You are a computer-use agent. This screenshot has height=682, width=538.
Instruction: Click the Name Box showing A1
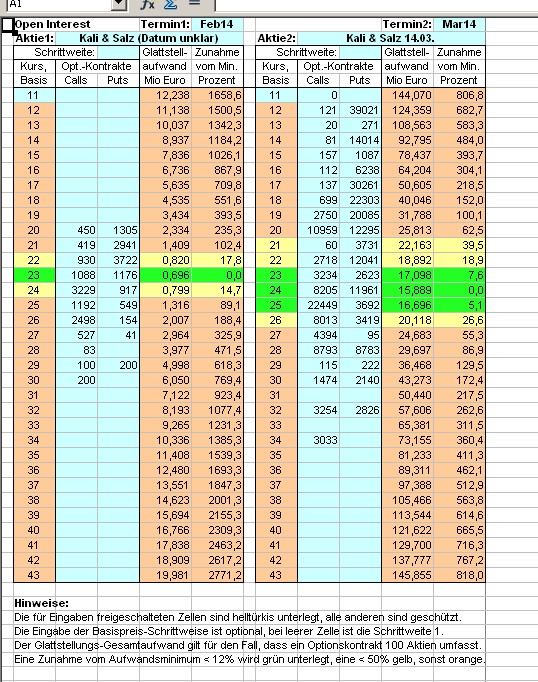[59, 4]
